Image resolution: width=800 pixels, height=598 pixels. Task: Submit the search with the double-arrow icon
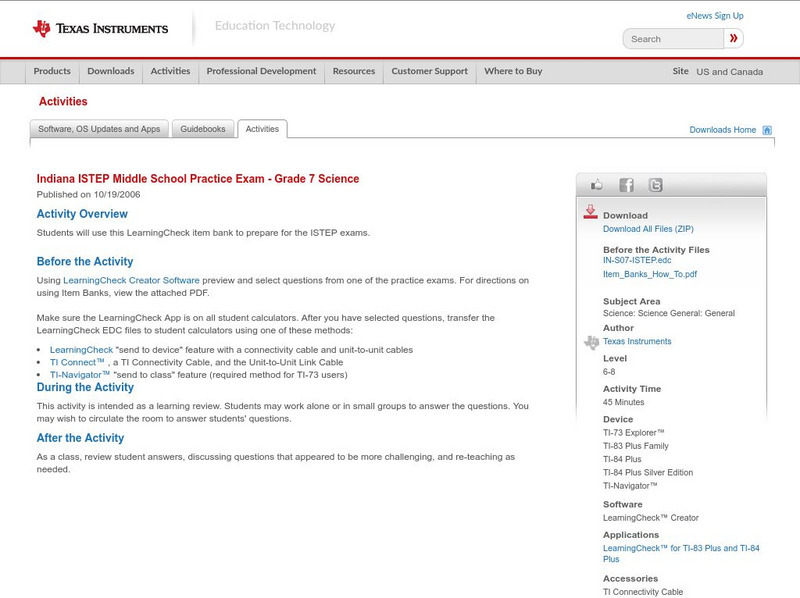pyautogui.click(x=733, y=38)
